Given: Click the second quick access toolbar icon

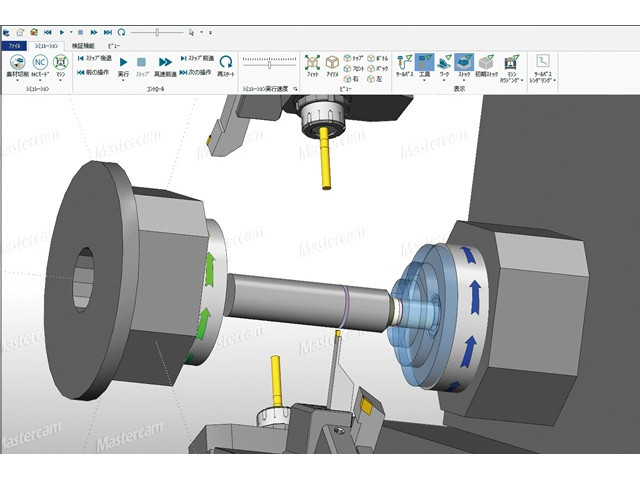Looking at the screenshot, I should pos(20,32).
